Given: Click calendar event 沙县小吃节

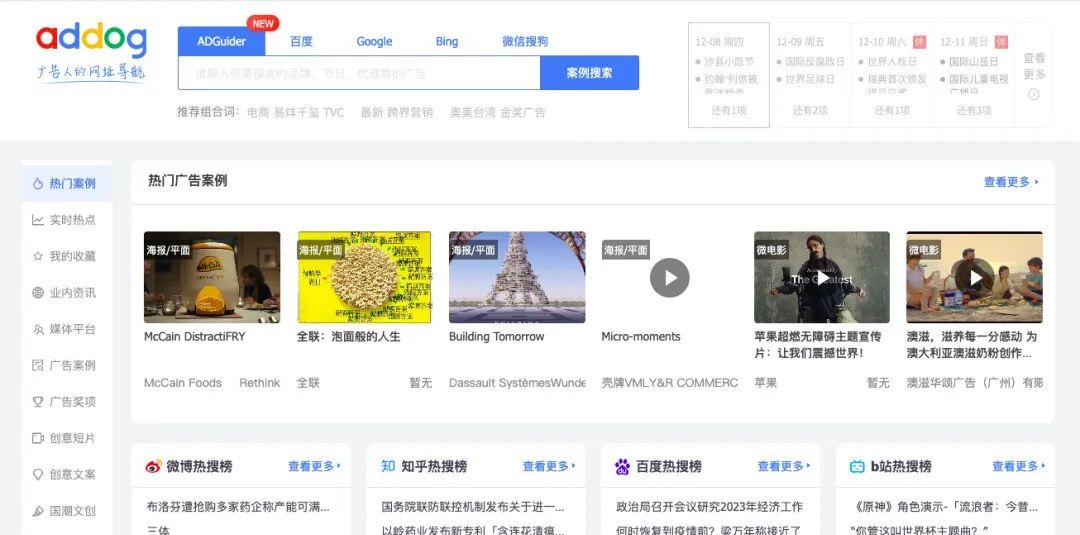Looking at the screenshot, I should point(729,61).
